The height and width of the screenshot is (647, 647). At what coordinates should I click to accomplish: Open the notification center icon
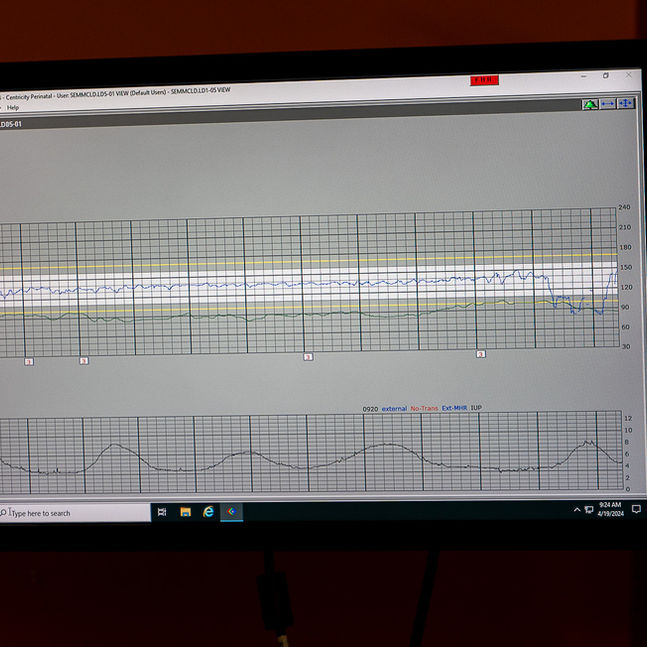click(636, 509)
